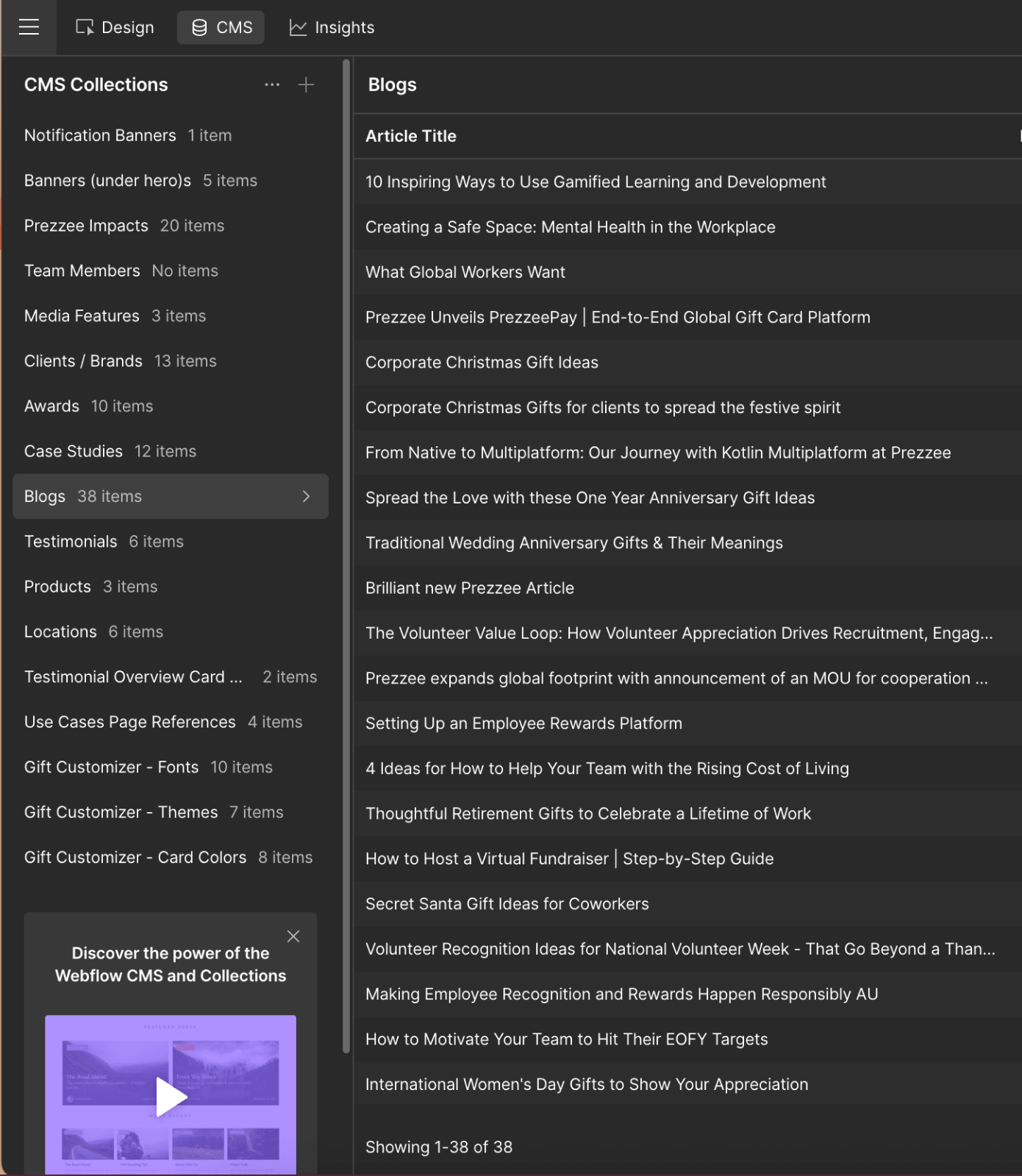Open 'Corporate Christmas Gifts for clients' article

click(x=688, y=408)
